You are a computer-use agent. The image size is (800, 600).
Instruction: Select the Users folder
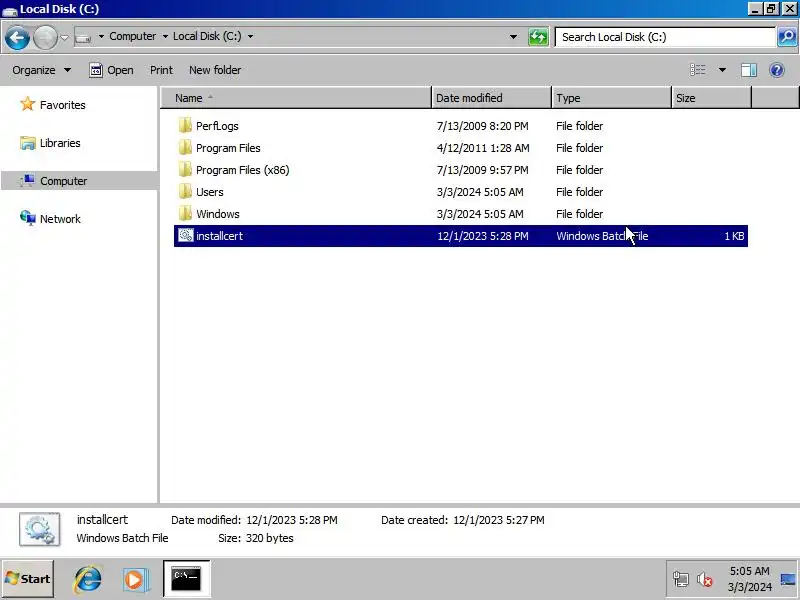210,192
